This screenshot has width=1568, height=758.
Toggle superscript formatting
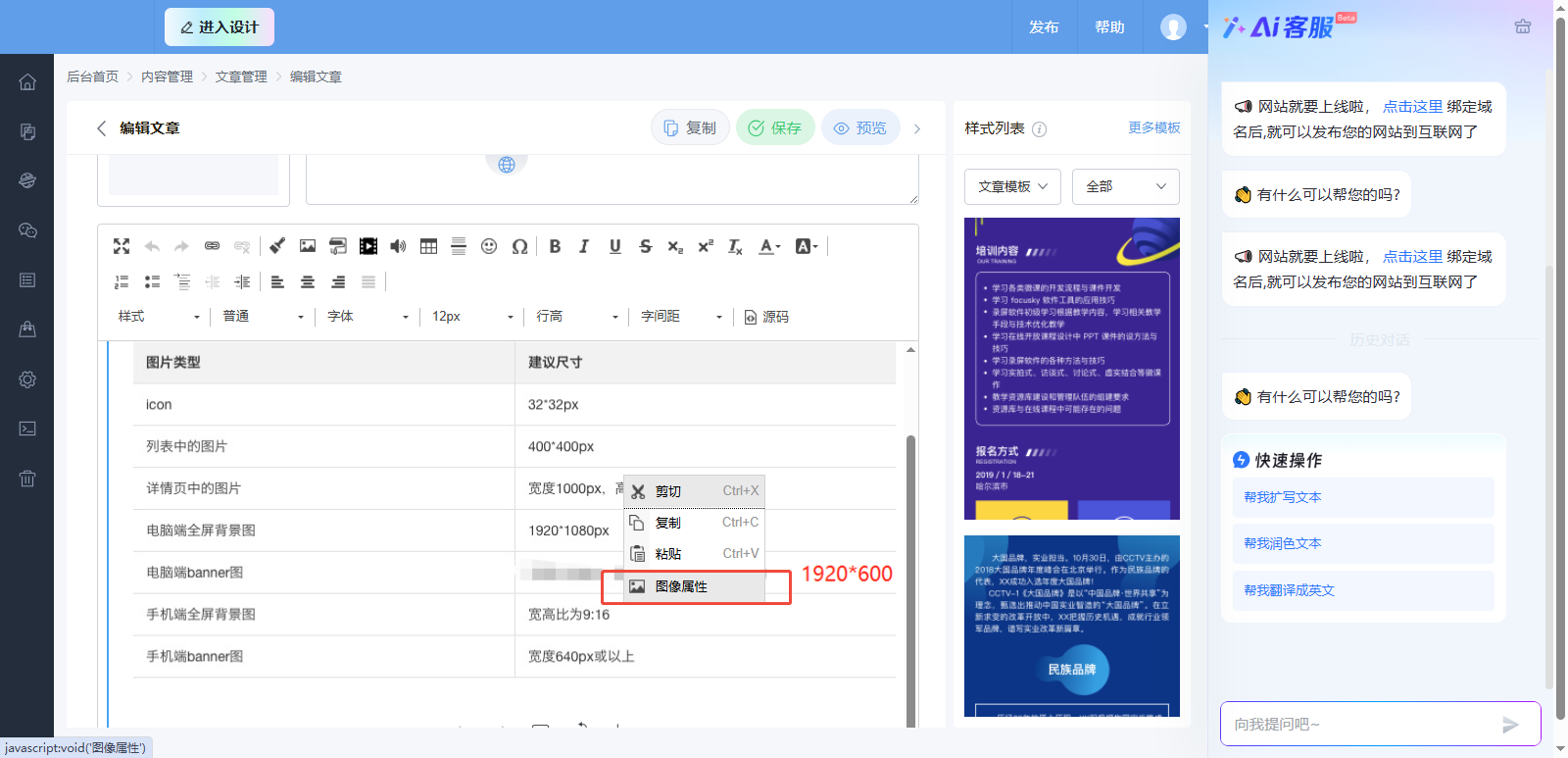click(706, 246)
